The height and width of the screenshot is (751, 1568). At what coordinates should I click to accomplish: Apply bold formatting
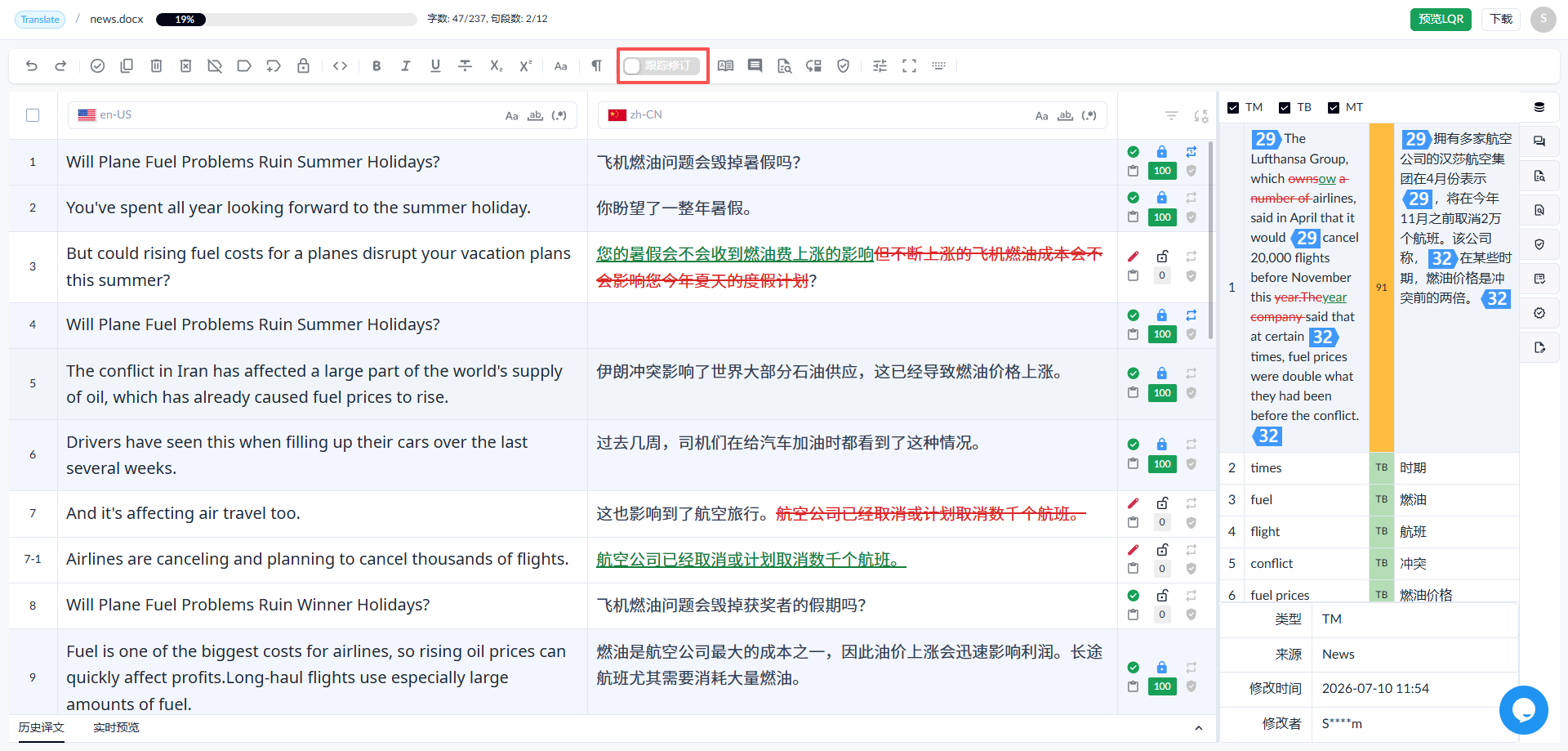[376, 66]
